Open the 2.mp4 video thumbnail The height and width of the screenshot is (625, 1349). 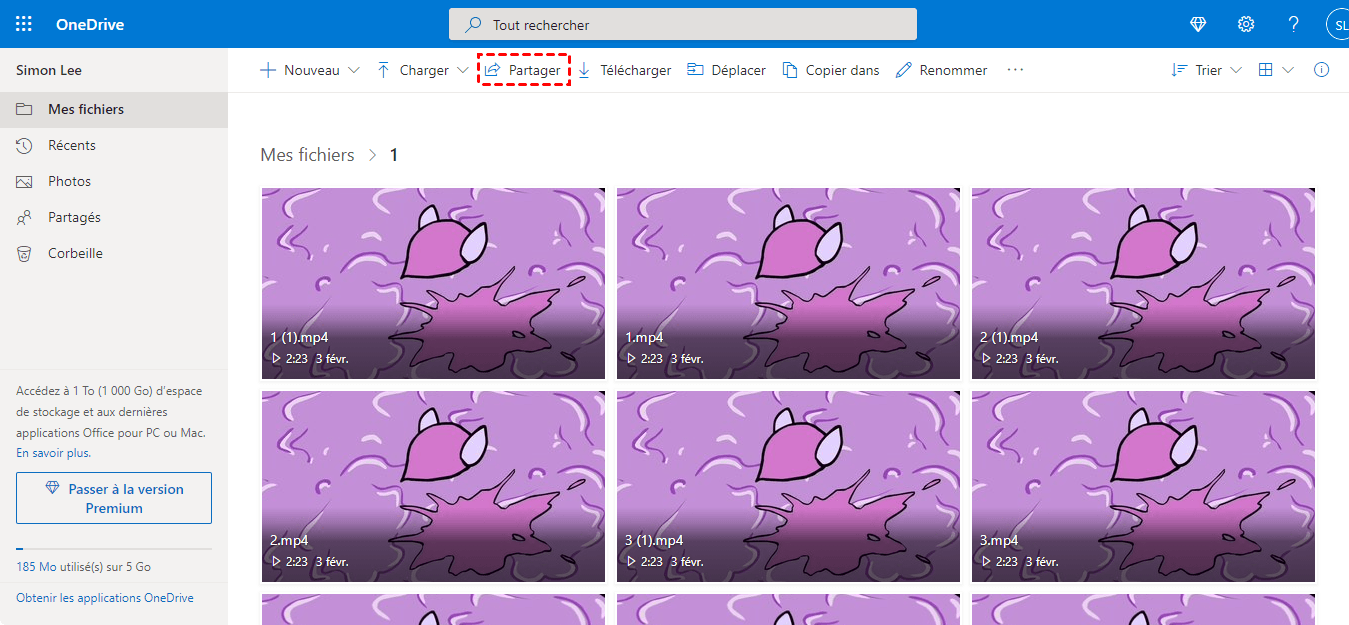coord(433,486)
